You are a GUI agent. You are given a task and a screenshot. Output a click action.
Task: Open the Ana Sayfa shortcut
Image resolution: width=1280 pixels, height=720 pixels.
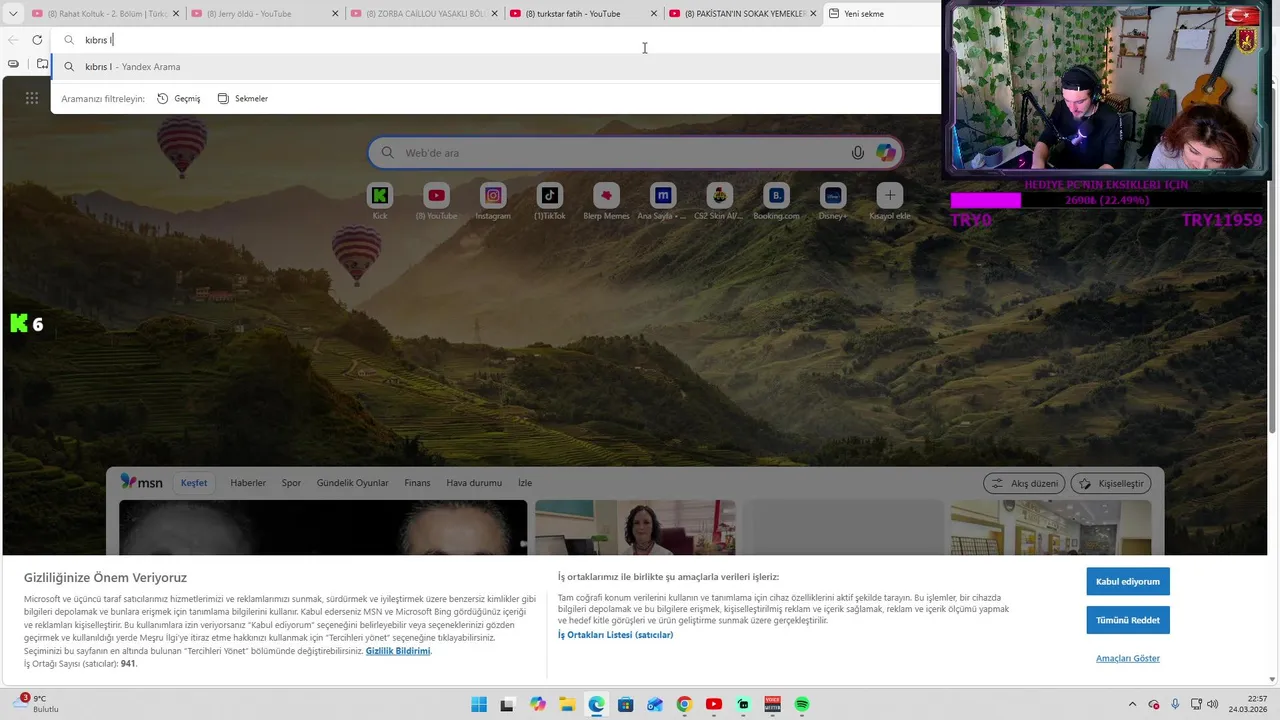(662, 201)
